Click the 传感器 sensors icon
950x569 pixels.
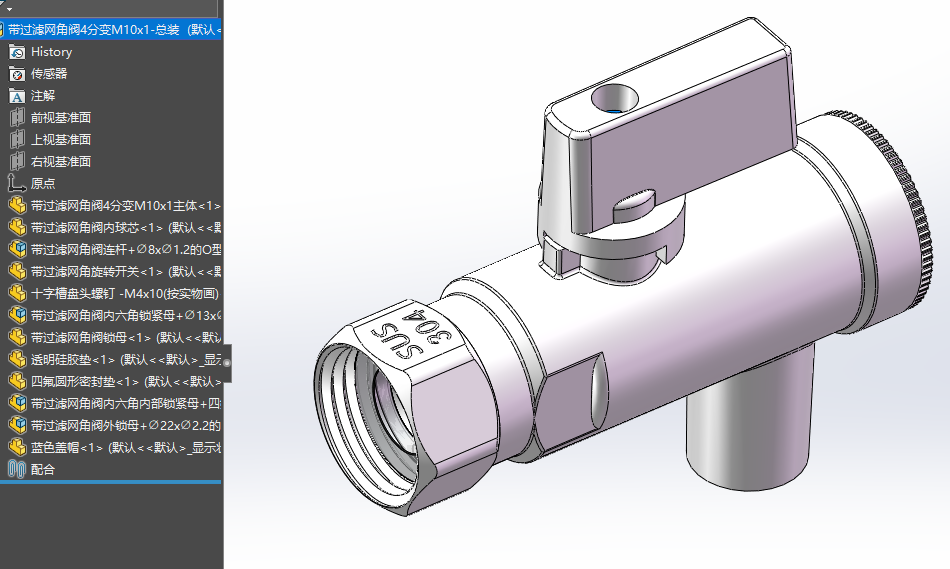[x=17, y=74]
